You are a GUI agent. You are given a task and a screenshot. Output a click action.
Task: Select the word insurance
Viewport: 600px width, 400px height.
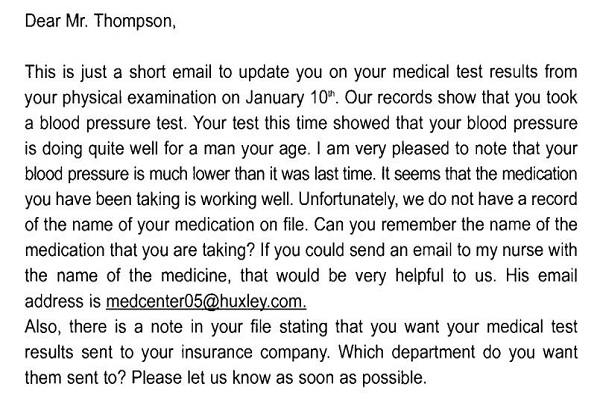click(x=217, y=352)
